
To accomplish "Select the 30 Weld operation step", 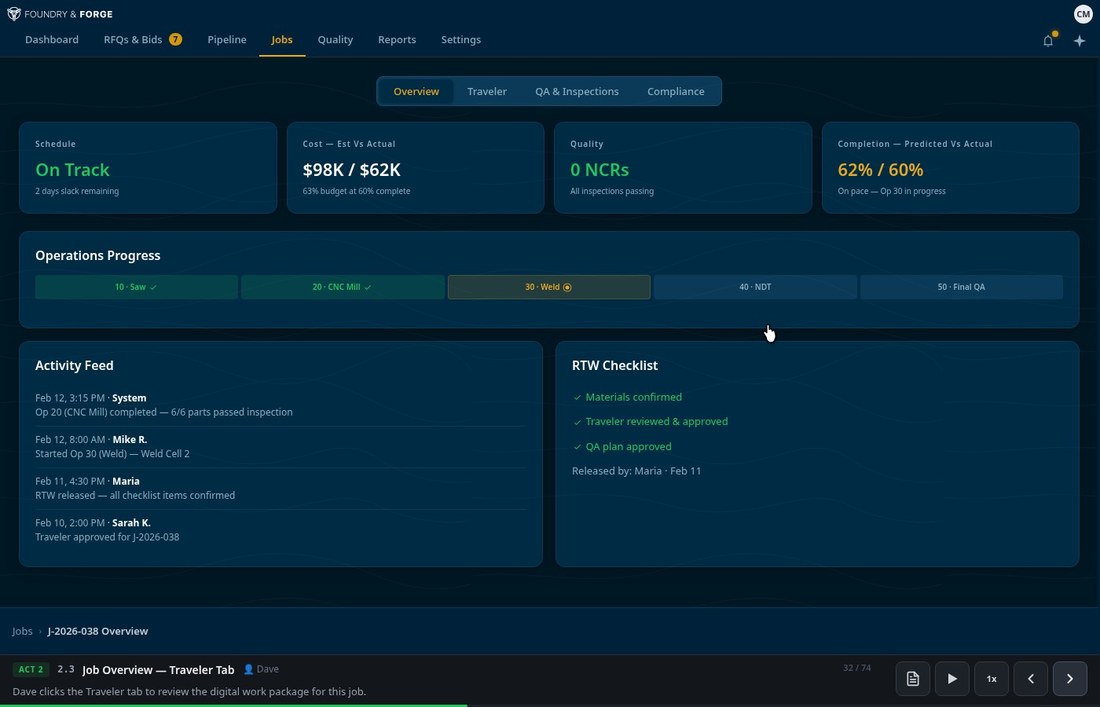I will (549, 287).
